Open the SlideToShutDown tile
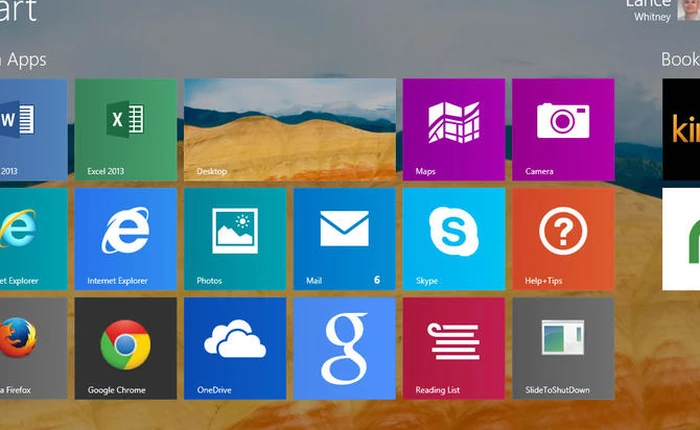This screenshot has height=430, width=700. click(x=563, y=348)
